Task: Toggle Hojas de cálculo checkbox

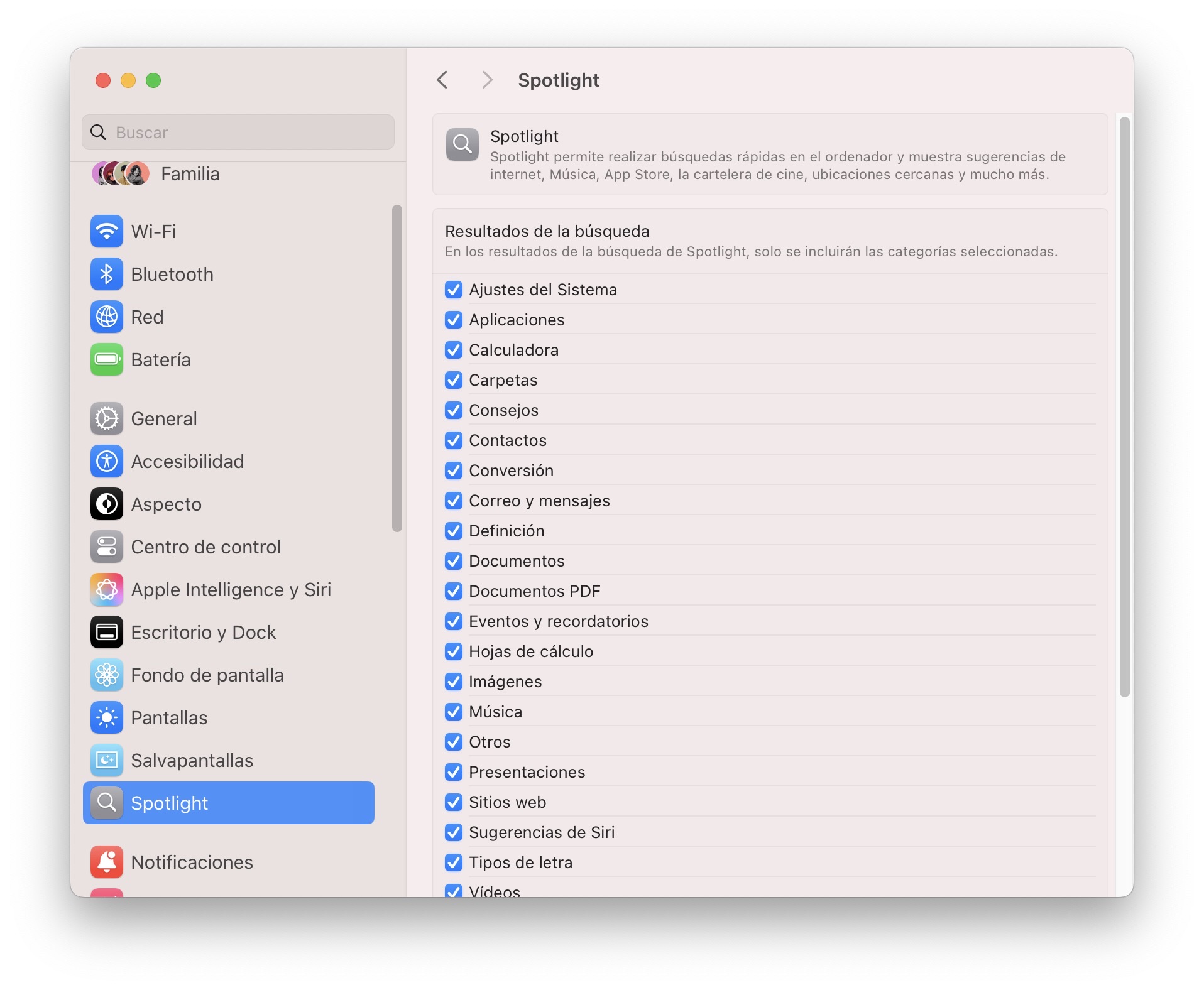Action: (x=454, y=651)
